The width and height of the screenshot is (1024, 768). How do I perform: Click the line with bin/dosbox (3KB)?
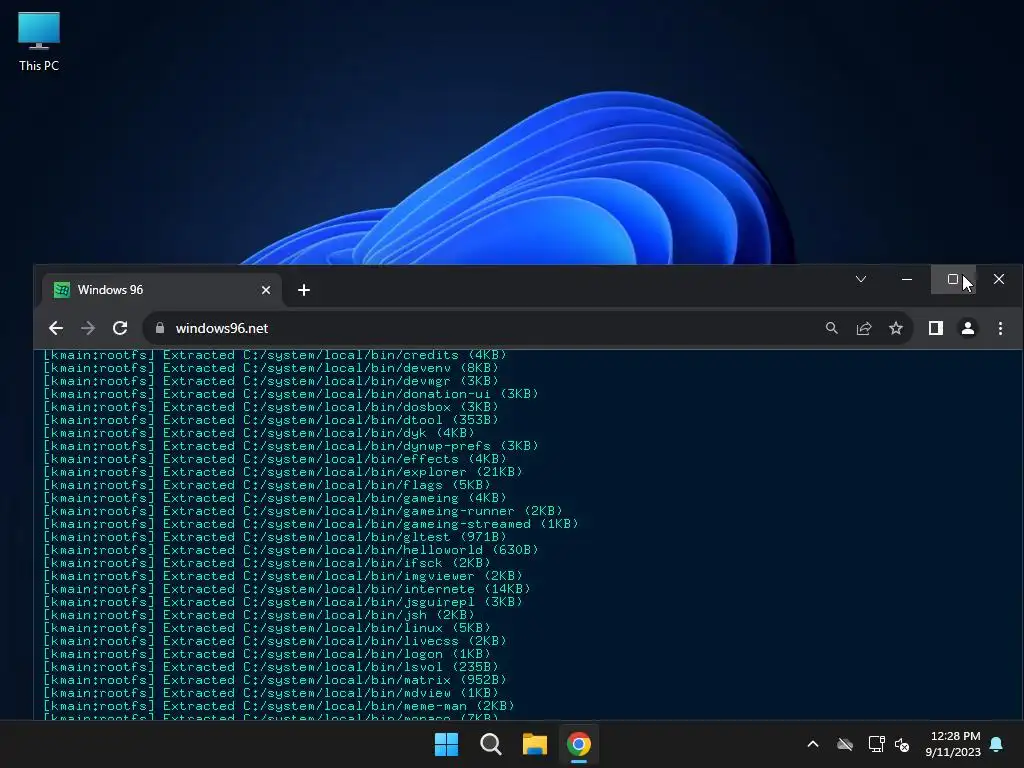point(271,407)
